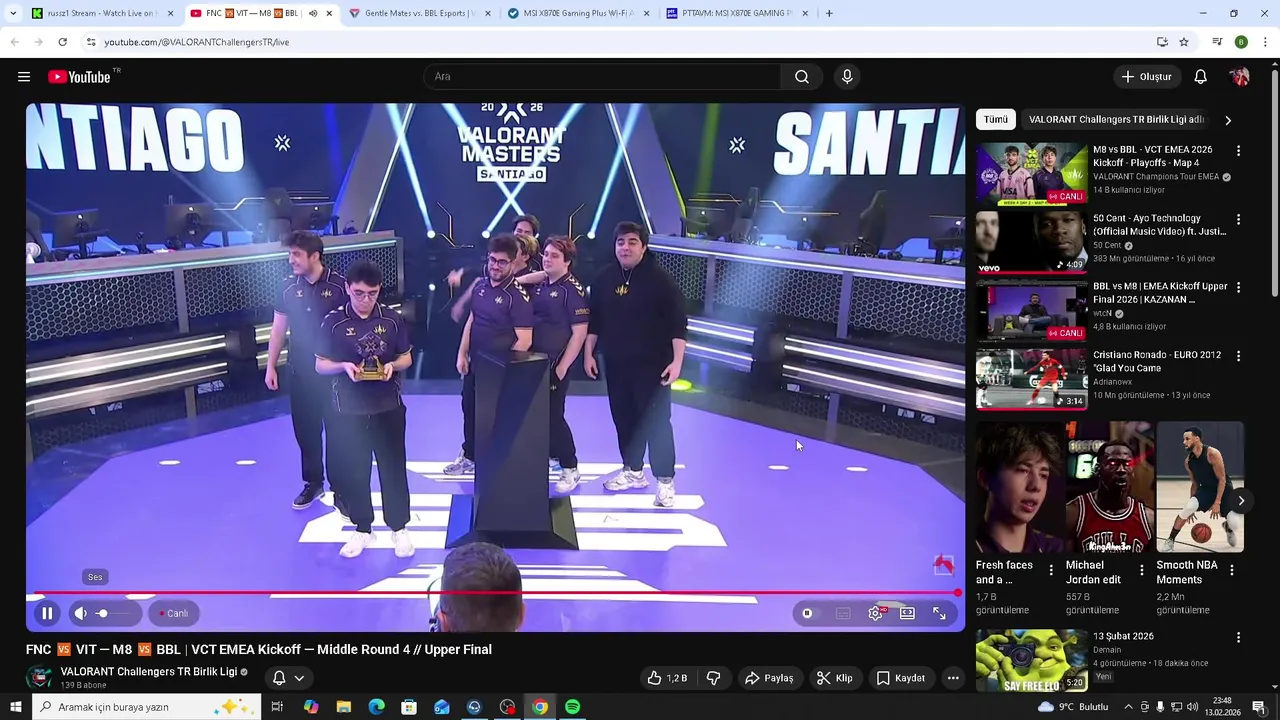The width and height of the screenshot is (1280, 720).
Task: Open options for 50 Cent Ayo Technology
Action: coord(1238,219)
